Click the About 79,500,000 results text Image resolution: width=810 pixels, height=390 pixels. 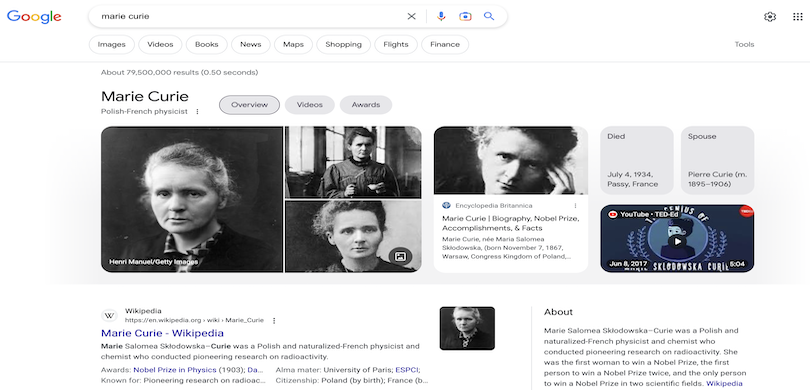pyautogui.click(x=179, y=72)
